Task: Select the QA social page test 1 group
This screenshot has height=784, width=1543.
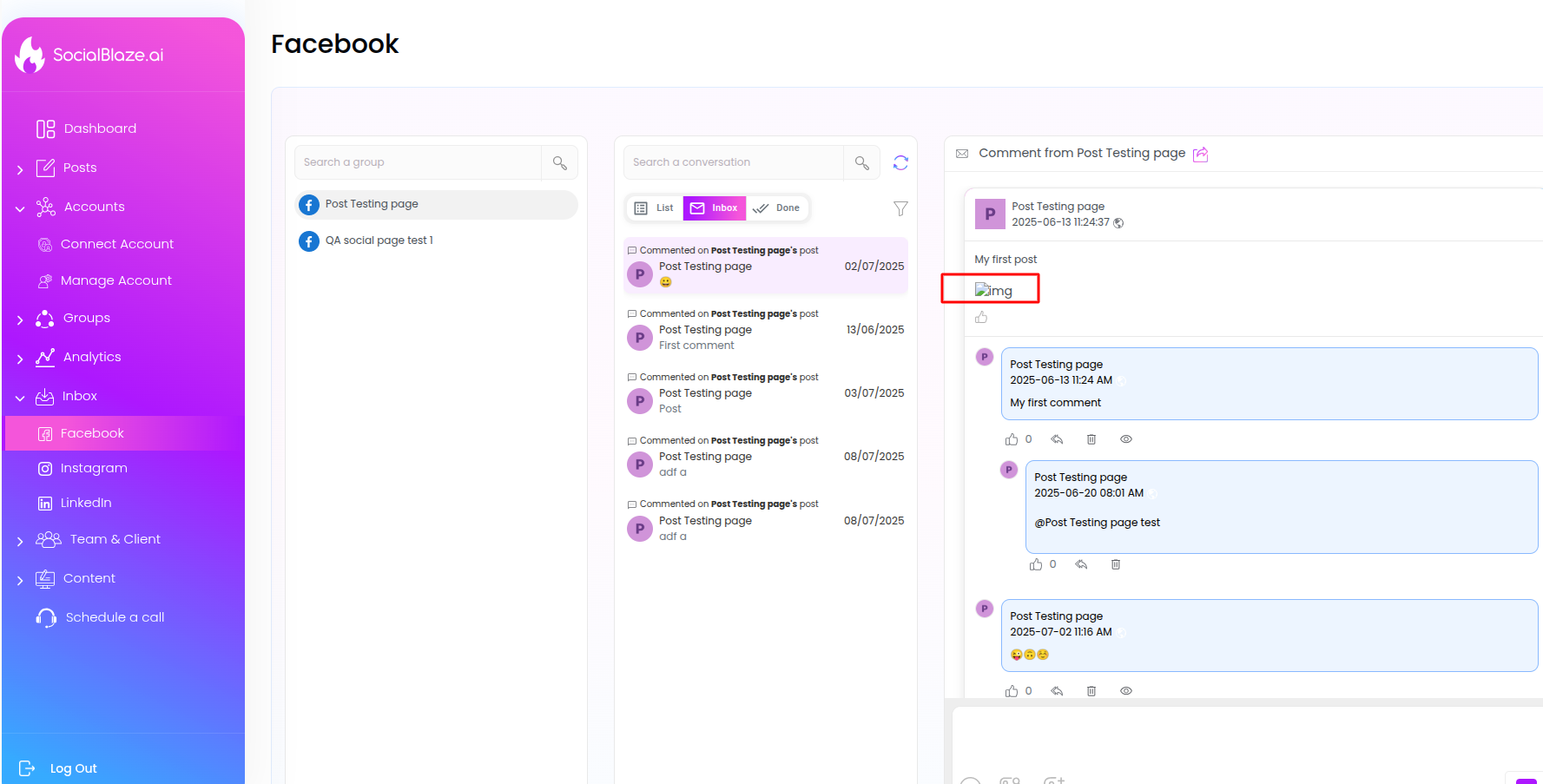Action: (x=437, y=240)
